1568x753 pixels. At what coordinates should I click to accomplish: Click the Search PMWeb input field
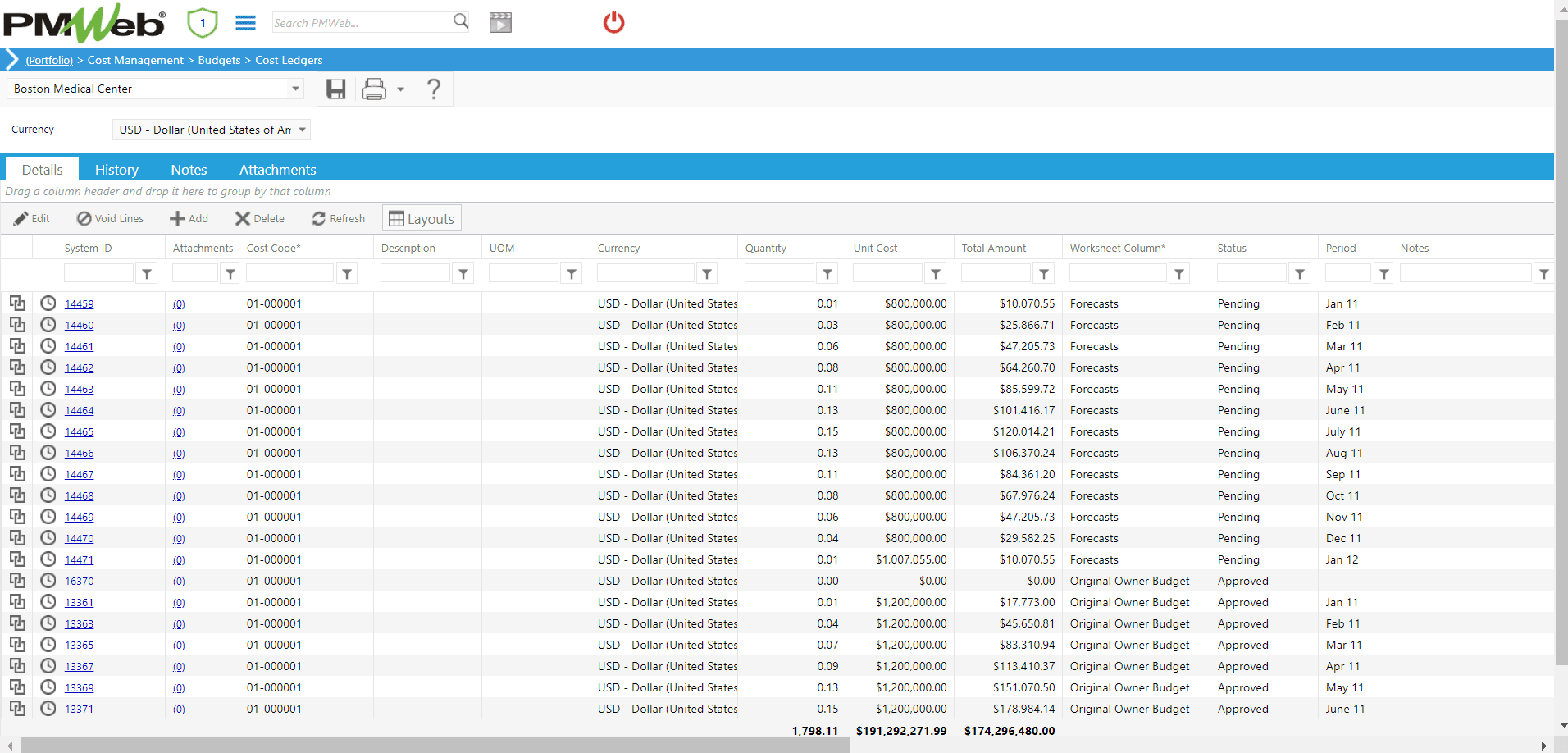362,22
